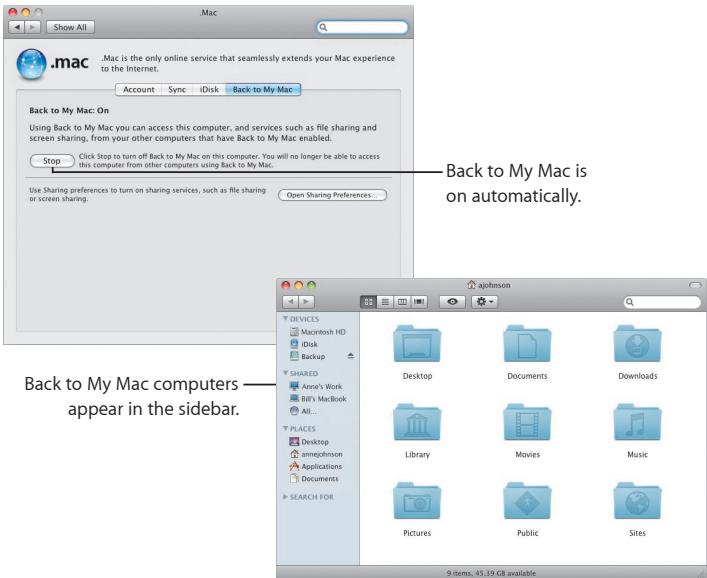Switch to the Sync tab

(x=177, y=89)
